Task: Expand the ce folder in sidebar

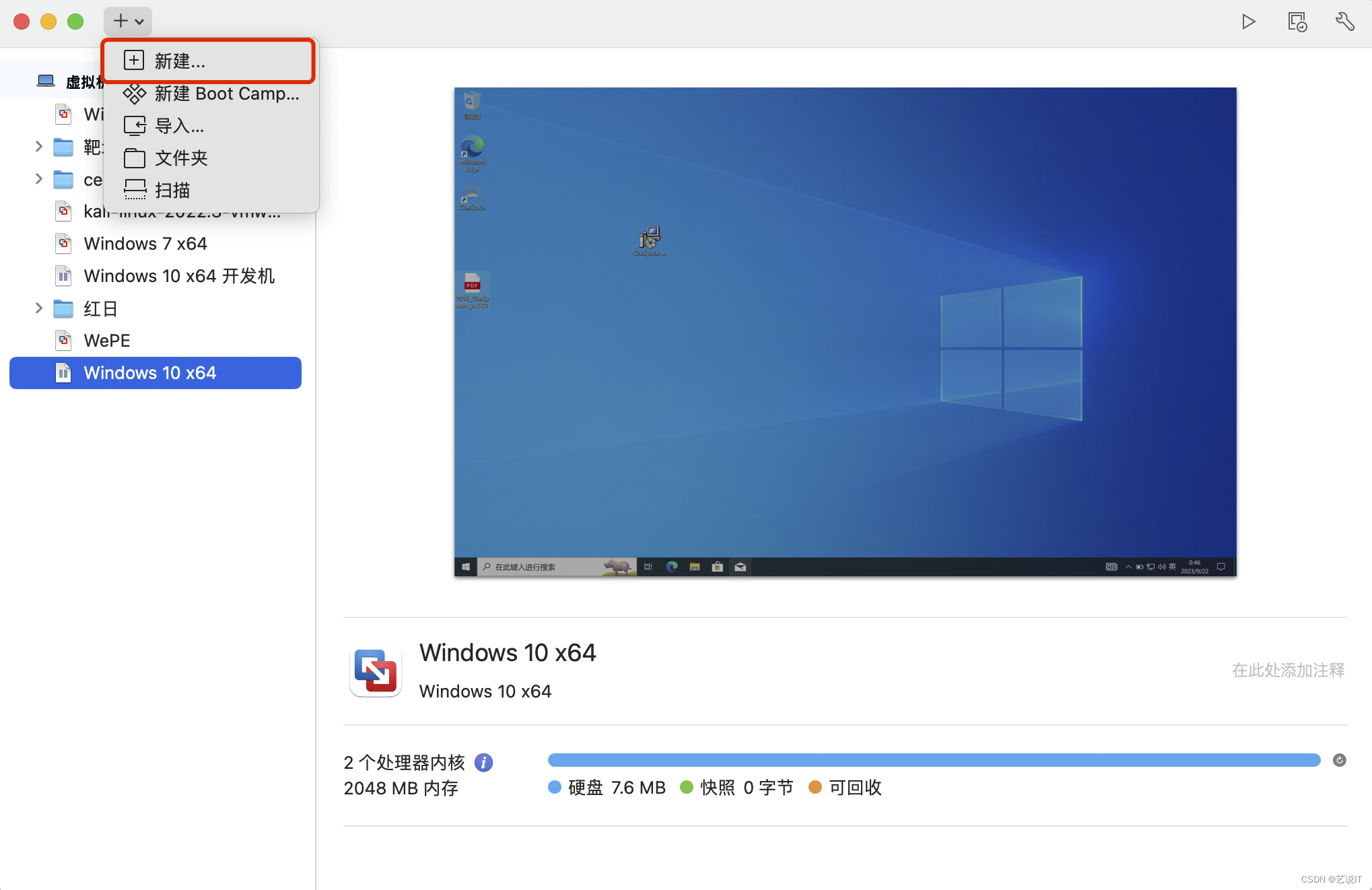Action: click(x=38, y=179)
